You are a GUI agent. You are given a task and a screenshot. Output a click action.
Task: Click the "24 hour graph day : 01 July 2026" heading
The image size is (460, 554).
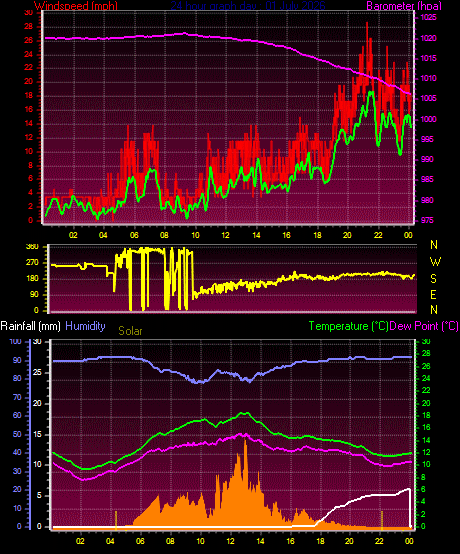pos(248,5)
